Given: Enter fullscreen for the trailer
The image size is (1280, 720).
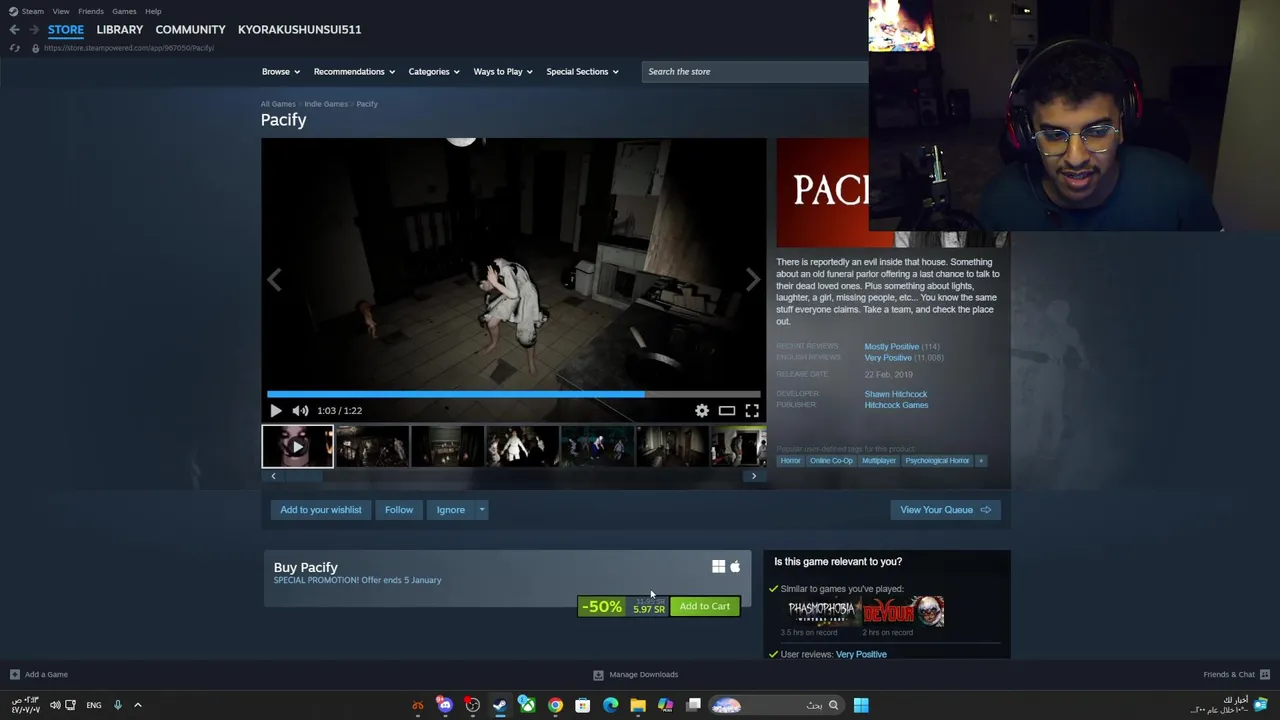Looking at the screenshot, I should pyautogui.click(x=752, y=410).
